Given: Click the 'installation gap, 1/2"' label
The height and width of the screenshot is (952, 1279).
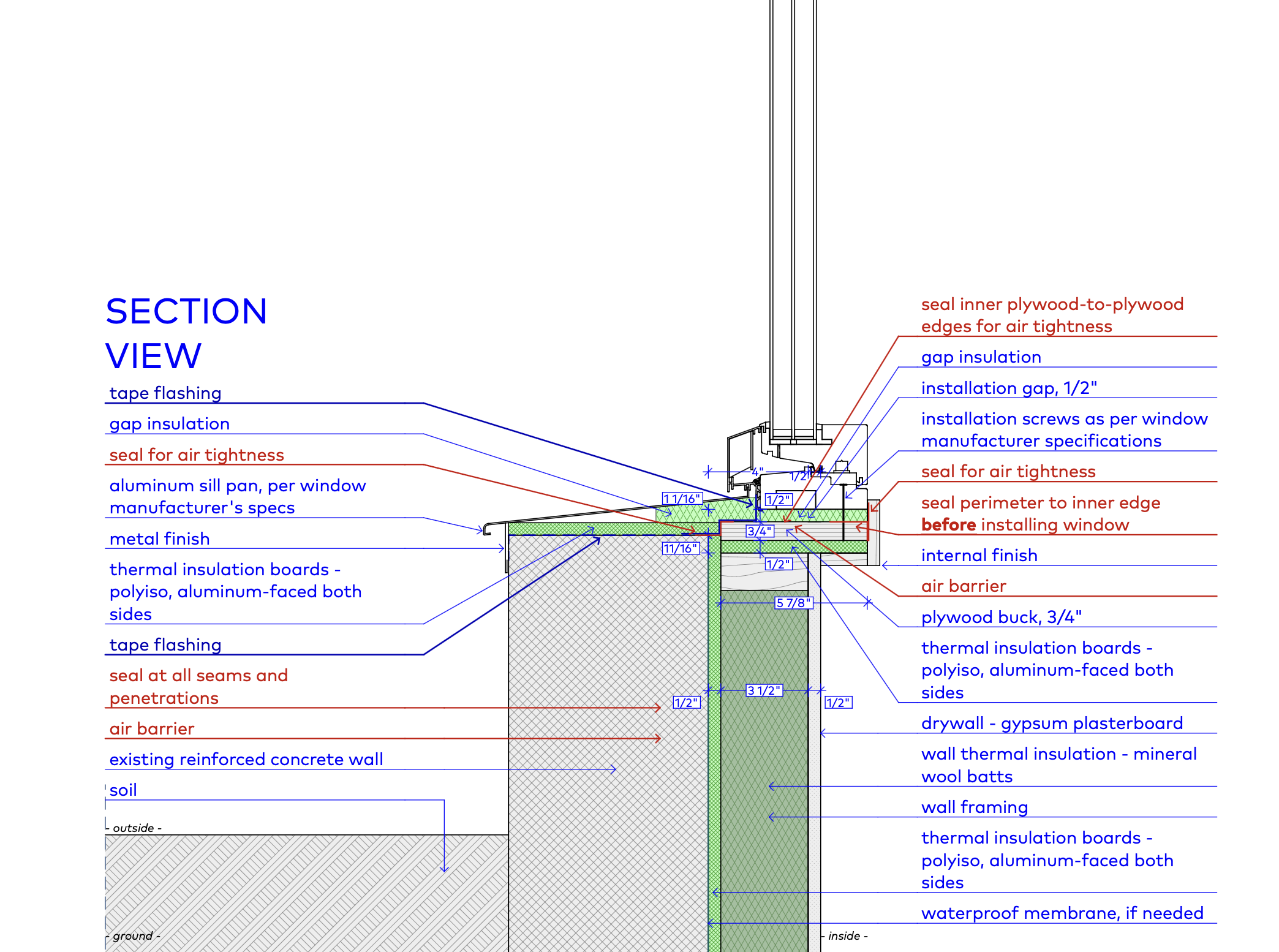Looking at the screenshot, I should [x=1008, y=388].
